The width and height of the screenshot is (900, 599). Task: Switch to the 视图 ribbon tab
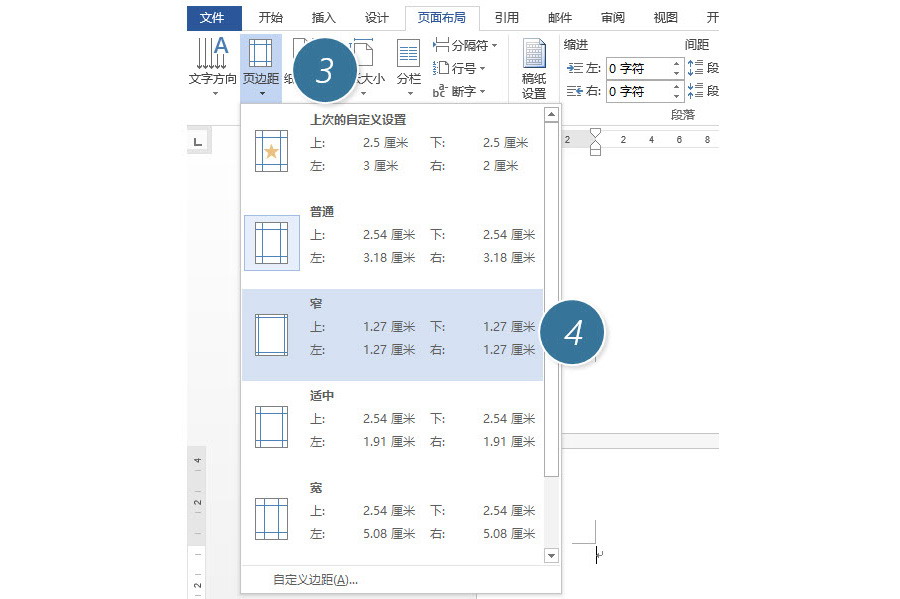(x=665, y=18)
